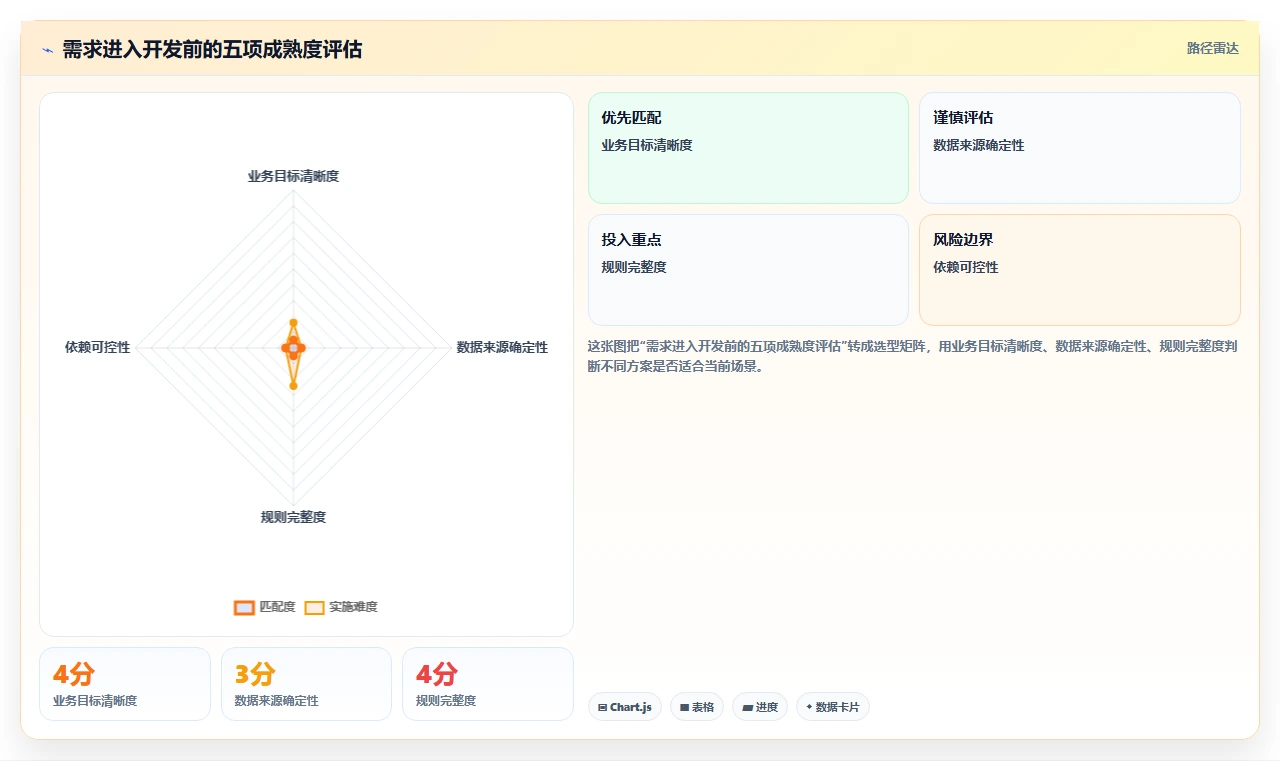This screenshot has width=1280, height=761.
Task: Click the bottom data point on the radar chart
Action: pos(293,385)
